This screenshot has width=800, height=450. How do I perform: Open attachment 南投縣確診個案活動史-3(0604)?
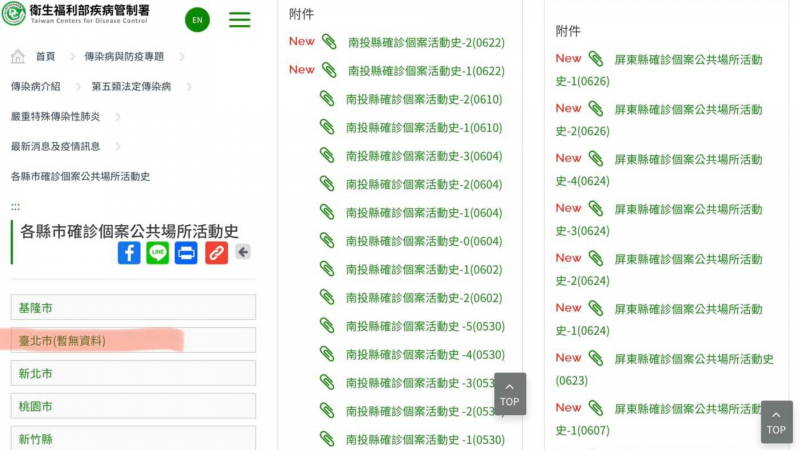pyautogui.click(x=423, y=156)
